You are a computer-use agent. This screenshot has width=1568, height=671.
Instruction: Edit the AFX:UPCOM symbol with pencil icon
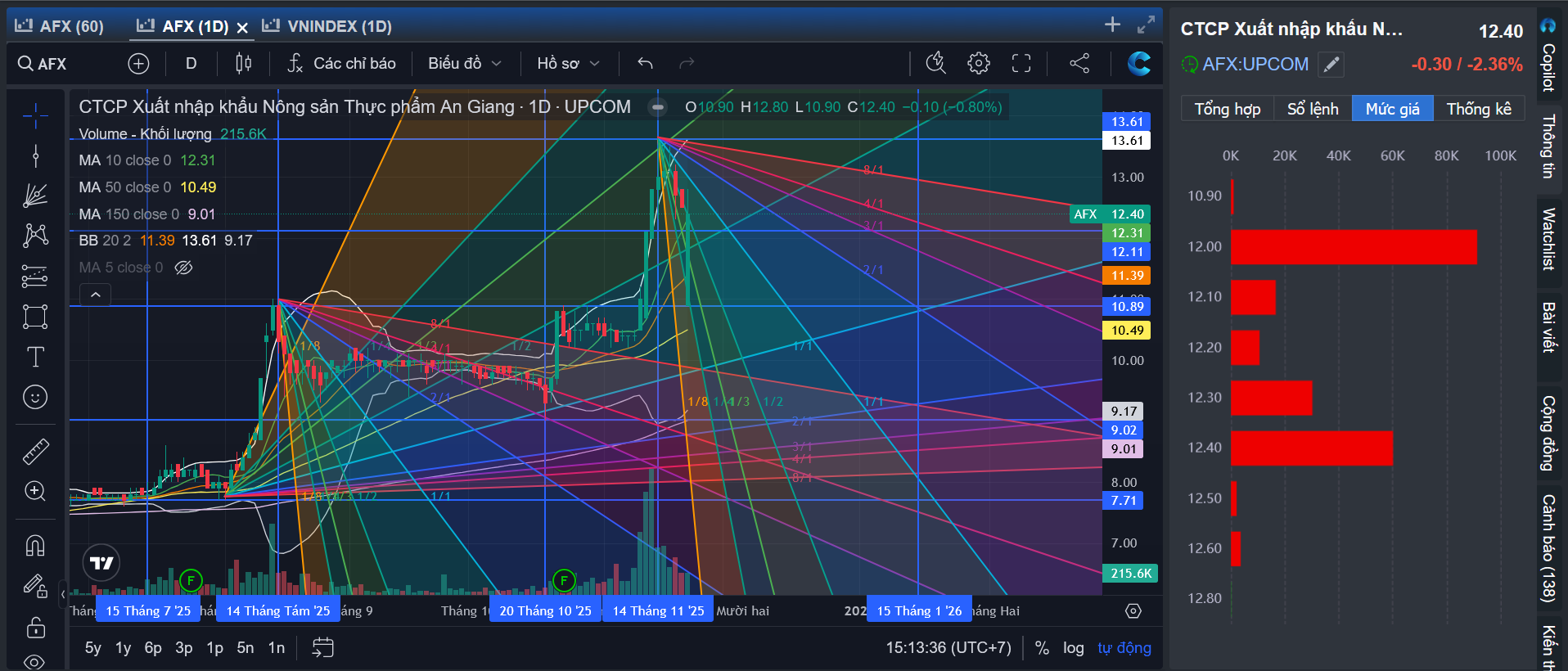pyautogui.click(x=1331, y=64)
